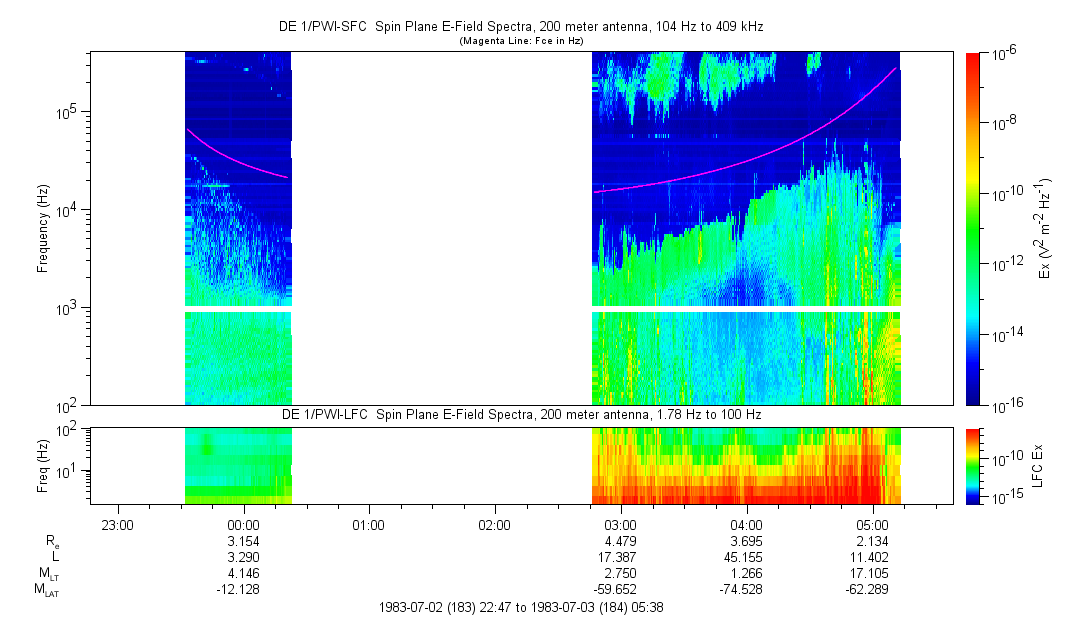The image size is (1083, 620).
Task: Select the 04:00 time tick label
Action: click(x=747, y=524)
